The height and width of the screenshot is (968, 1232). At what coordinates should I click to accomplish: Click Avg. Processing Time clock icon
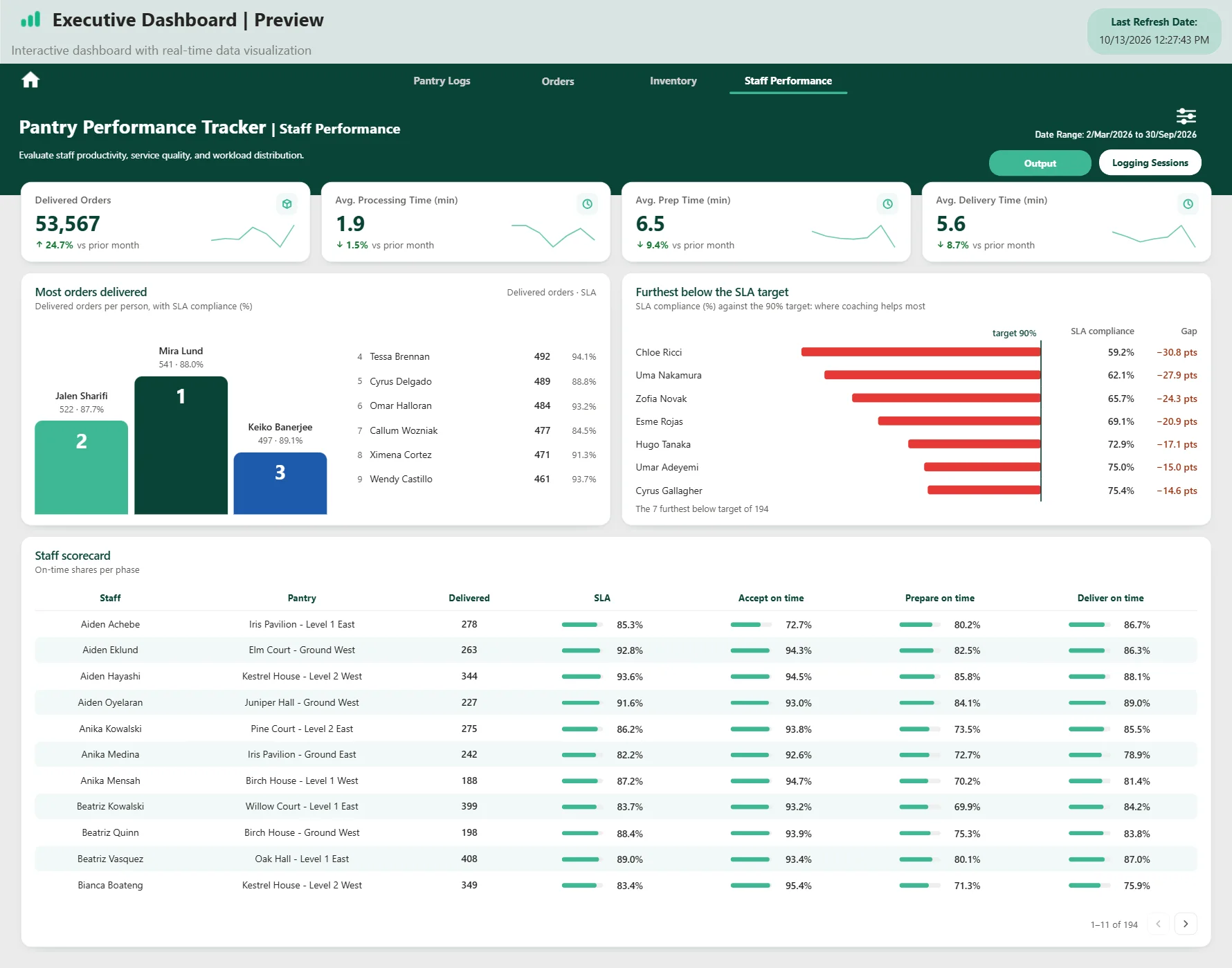pos(587,204)
